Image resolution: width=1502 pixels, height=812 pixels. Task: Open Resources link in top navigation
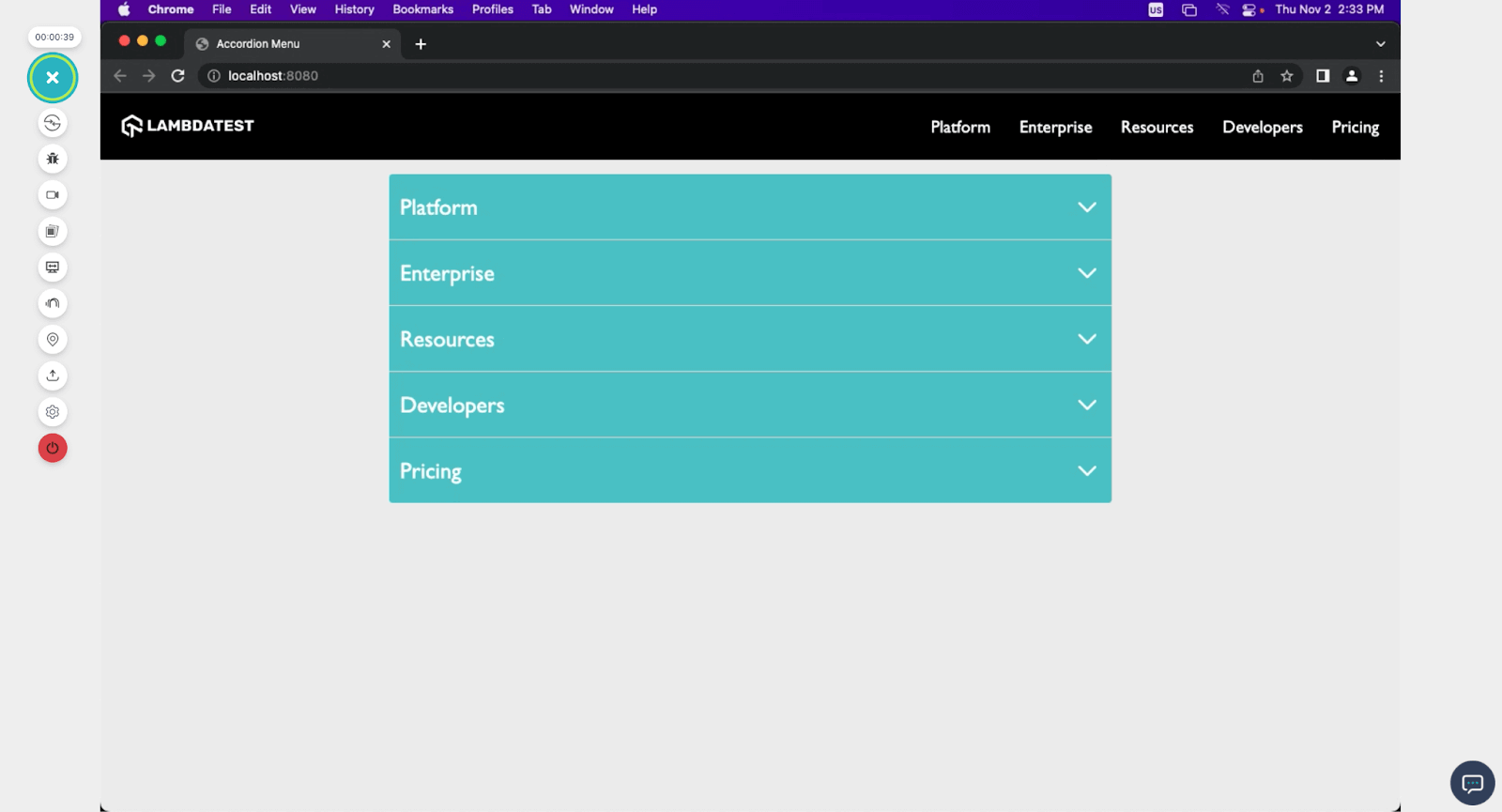coord(1157,127)
